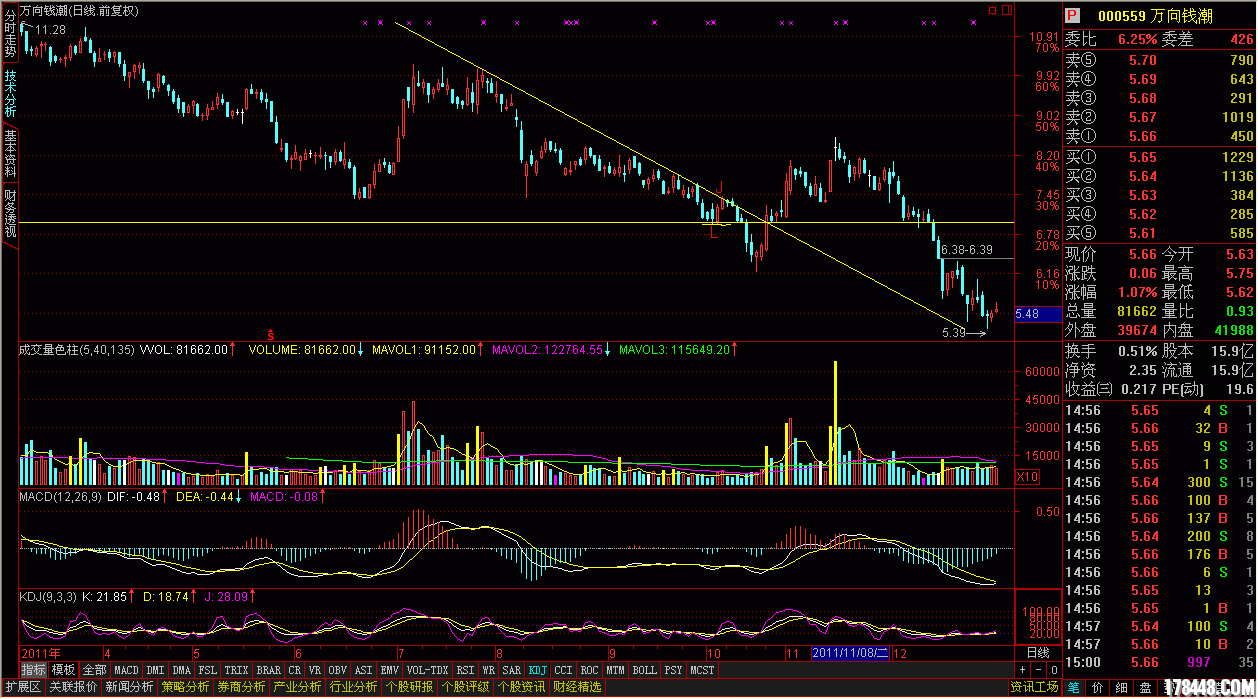Screen dimensions: 1258x699
Task: Switch indicator to MACD
Action: [126, 670]
